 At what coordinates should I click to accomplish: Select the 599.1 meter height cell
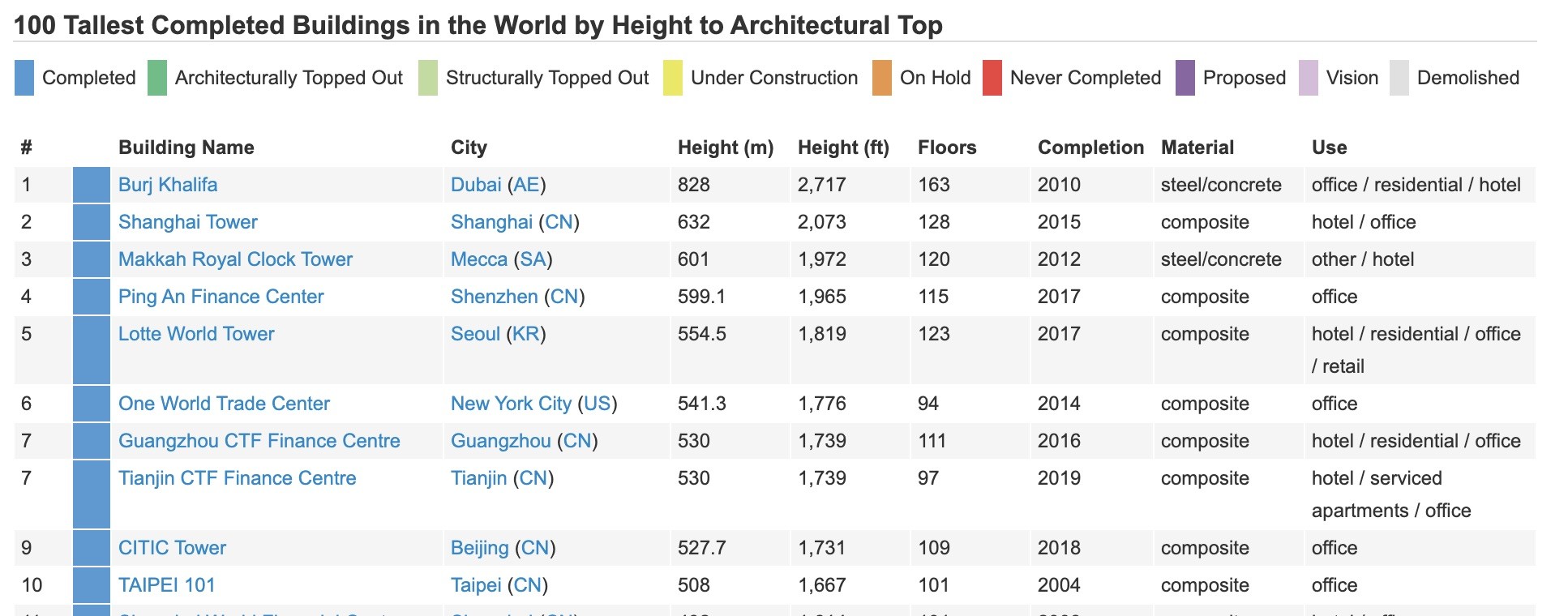click(x=701, y=297)
